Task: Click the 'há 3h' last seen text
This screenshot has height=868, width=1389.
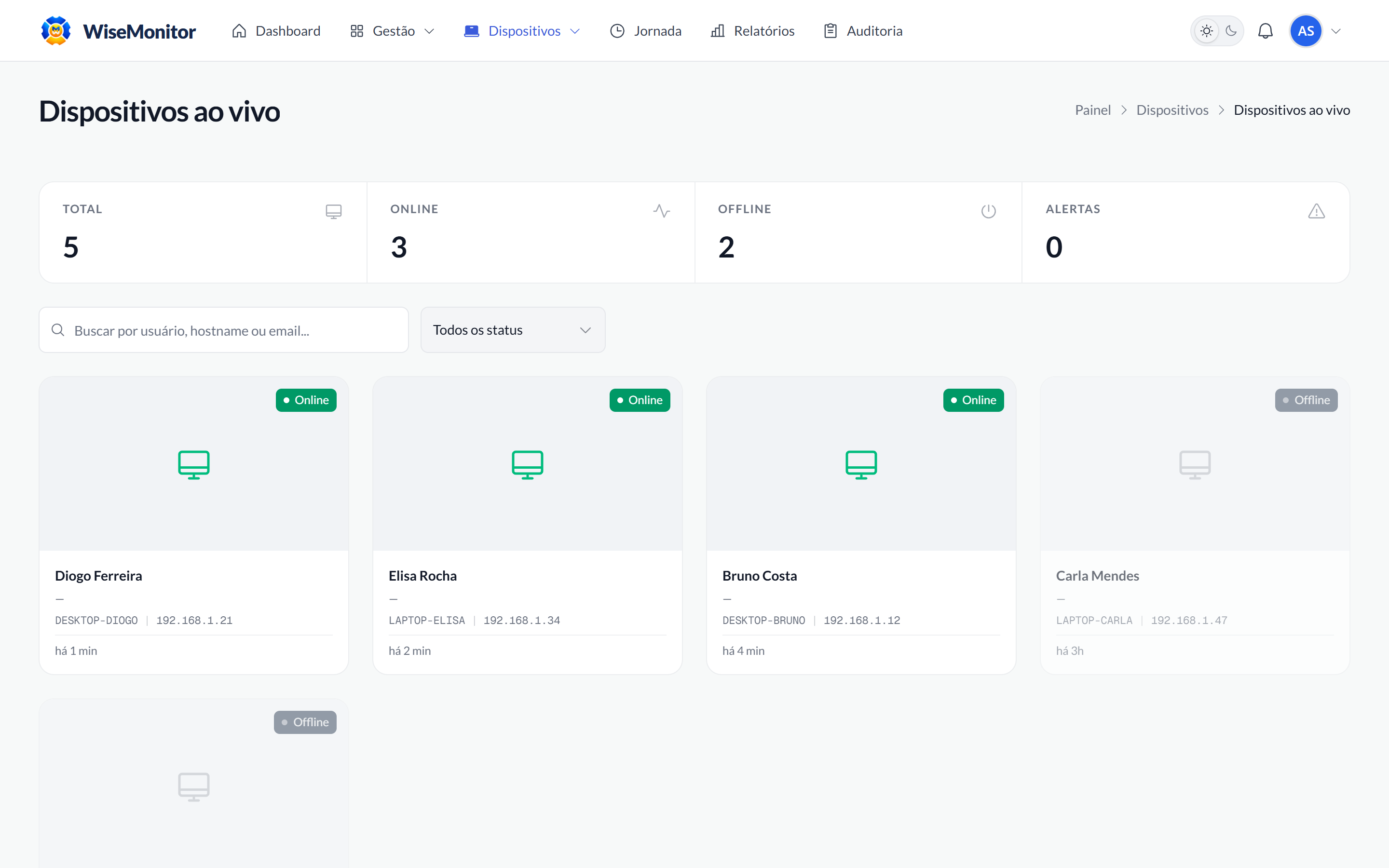Action: click(x=1070, y=651)
